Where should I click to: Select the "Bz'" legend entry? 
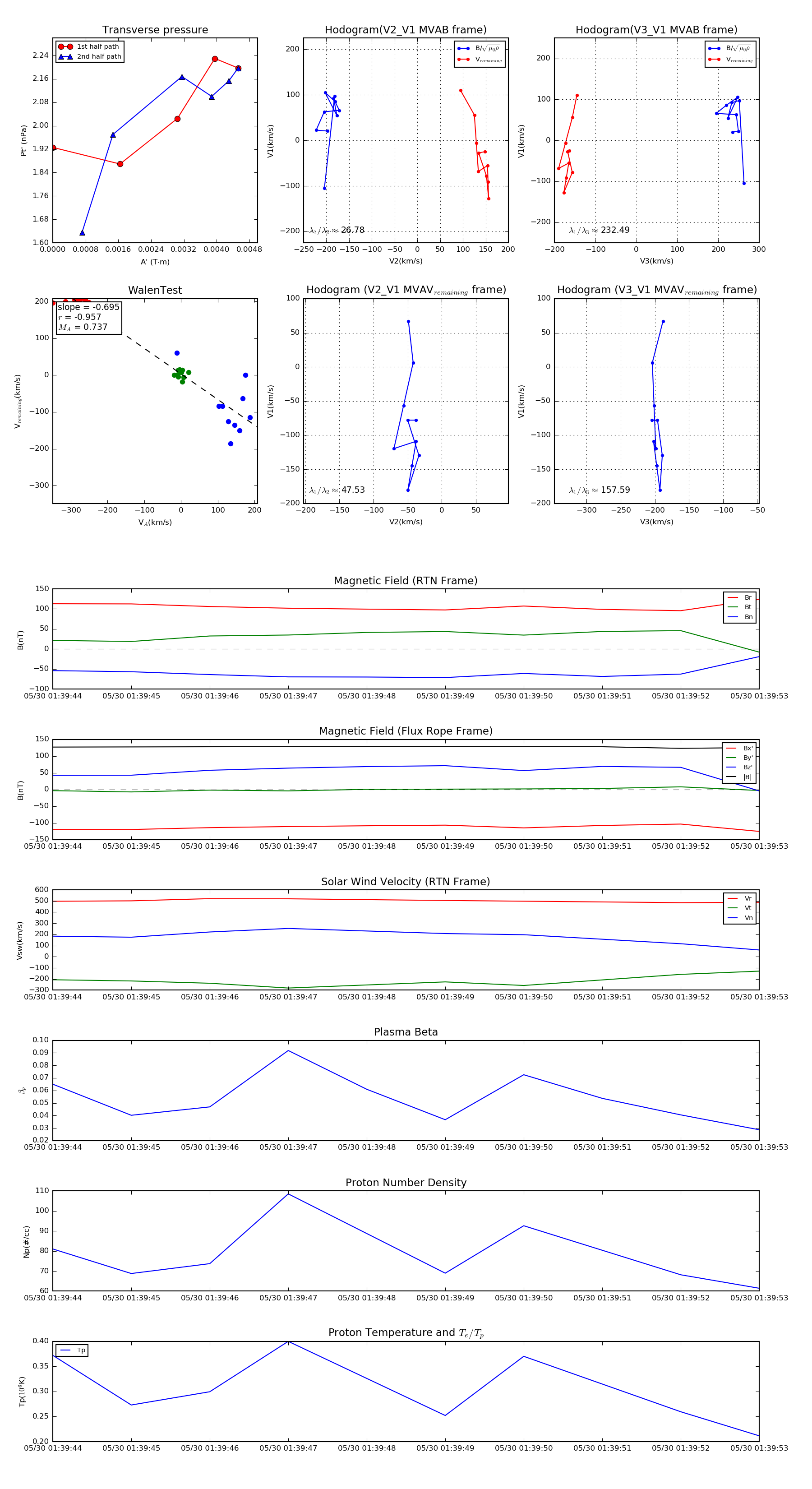point(739,768)
